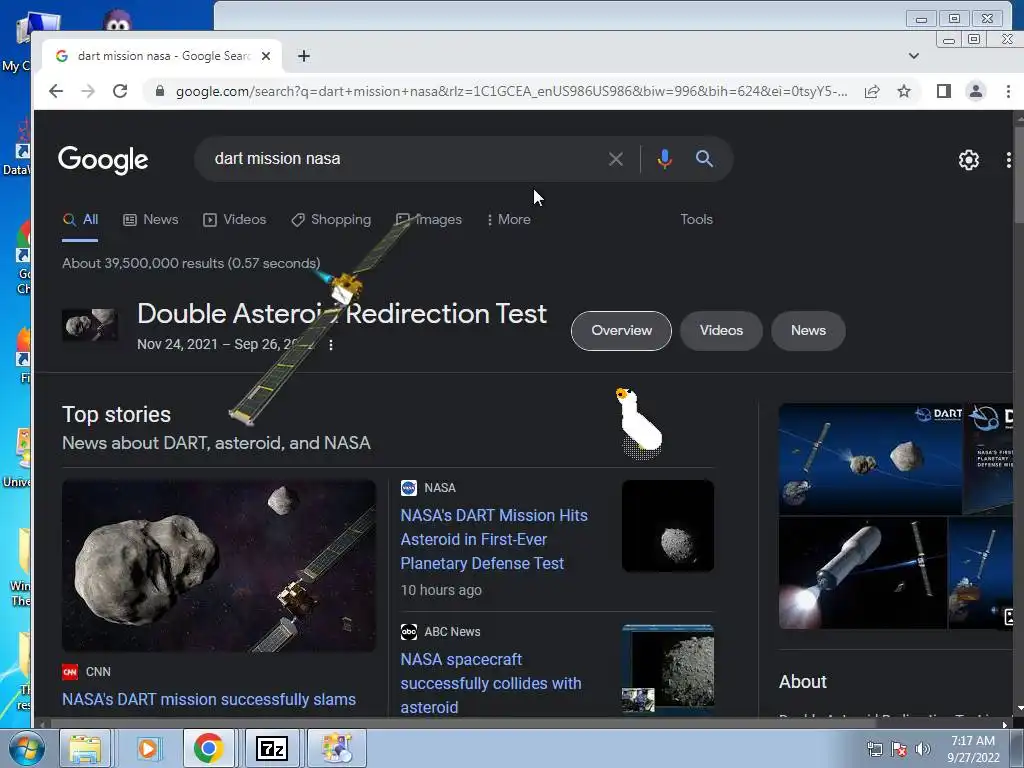Open CNN DART mission successfully slams link
The image size is (1024, 768).
click(x=209, y=699)
